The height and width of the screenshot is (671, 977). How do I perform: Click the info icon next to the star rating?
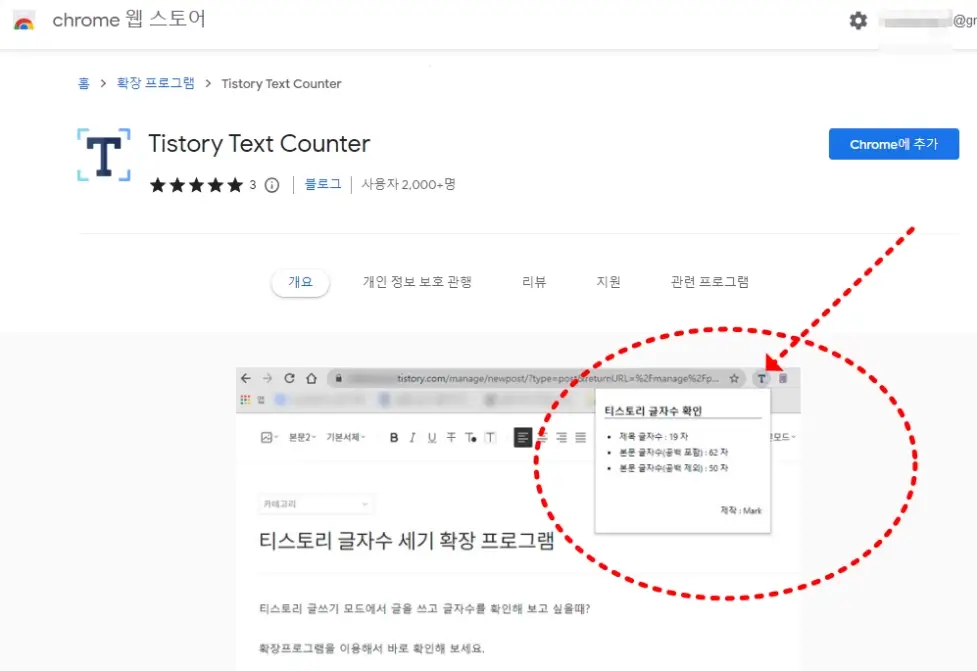pyautogui.click(x=270, y=183)
